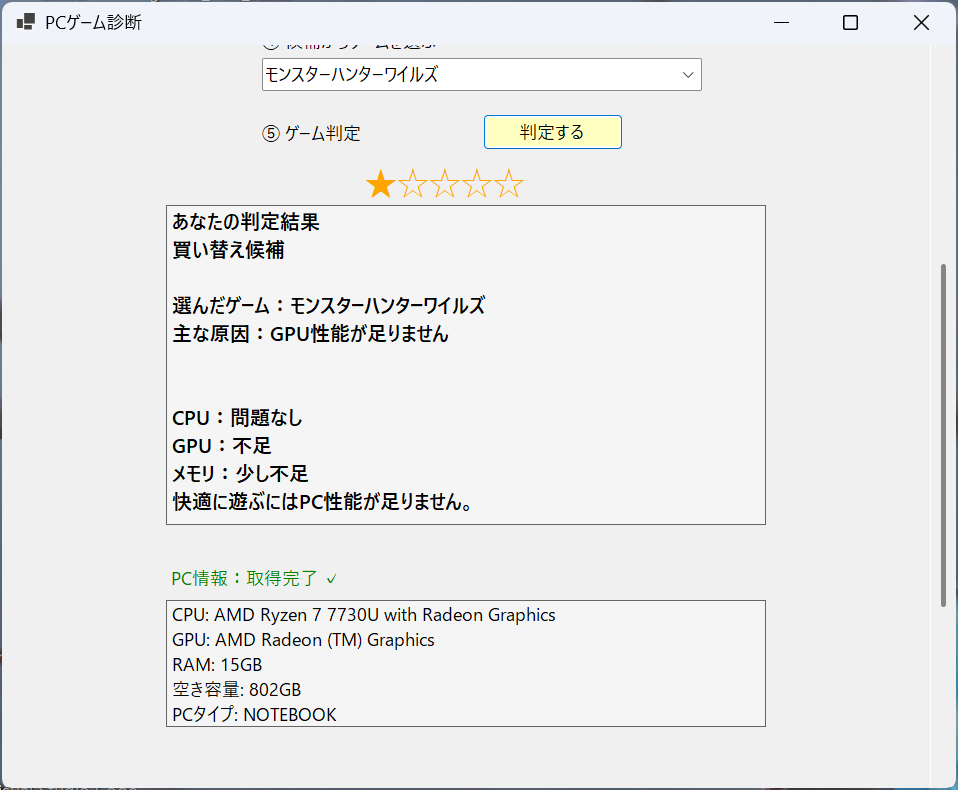Click the fourth empty star
Screen dimensions: 958x790
coord(477,184)
